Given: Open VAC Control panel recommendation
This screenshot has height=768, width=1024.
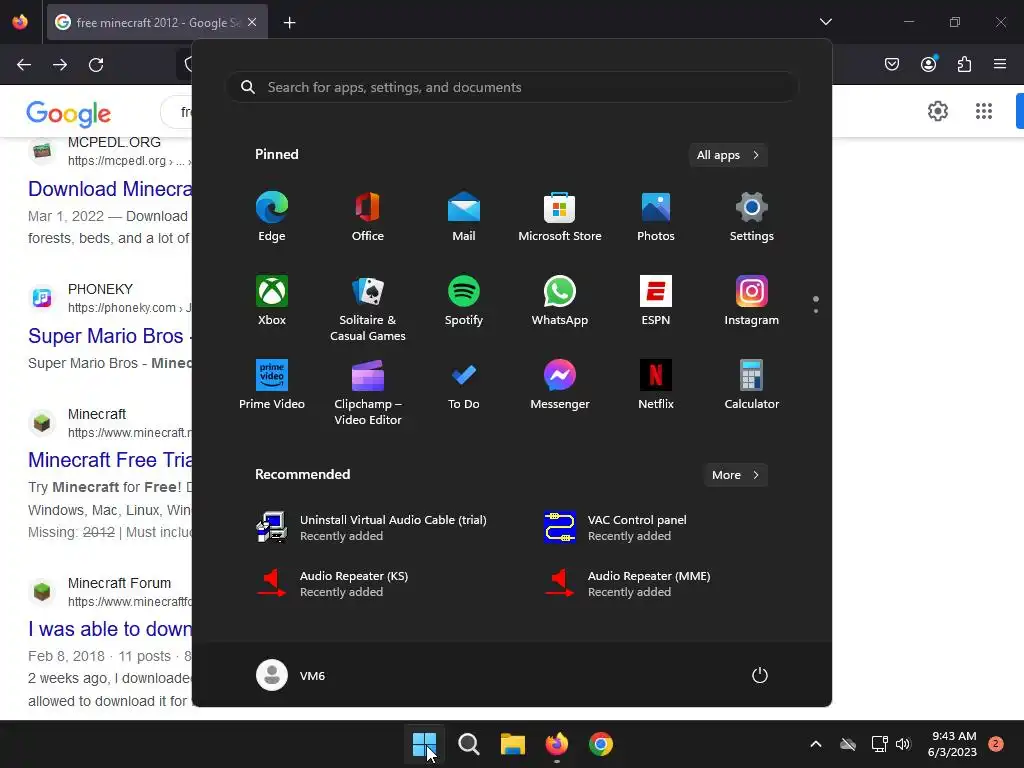Looking at the screenshot, I should pos(616,528).
